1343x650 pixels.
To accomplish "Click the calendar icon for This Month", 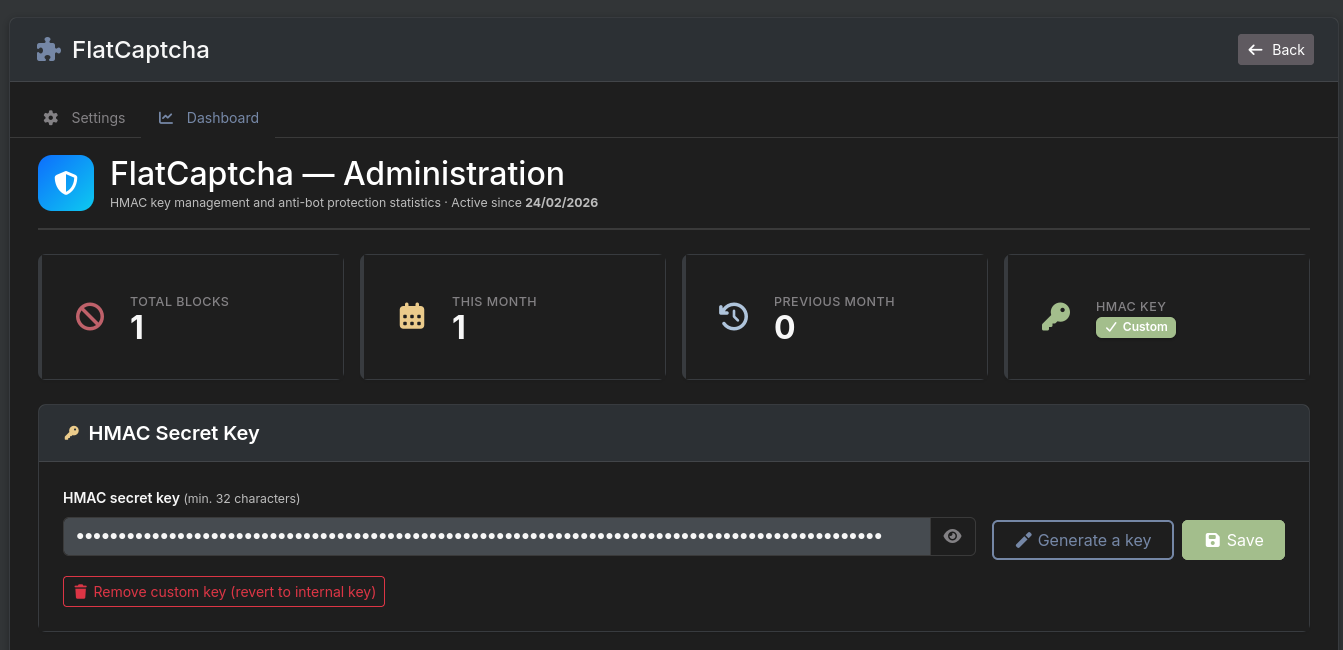I will pyautogui.click(x=412, y=317).
